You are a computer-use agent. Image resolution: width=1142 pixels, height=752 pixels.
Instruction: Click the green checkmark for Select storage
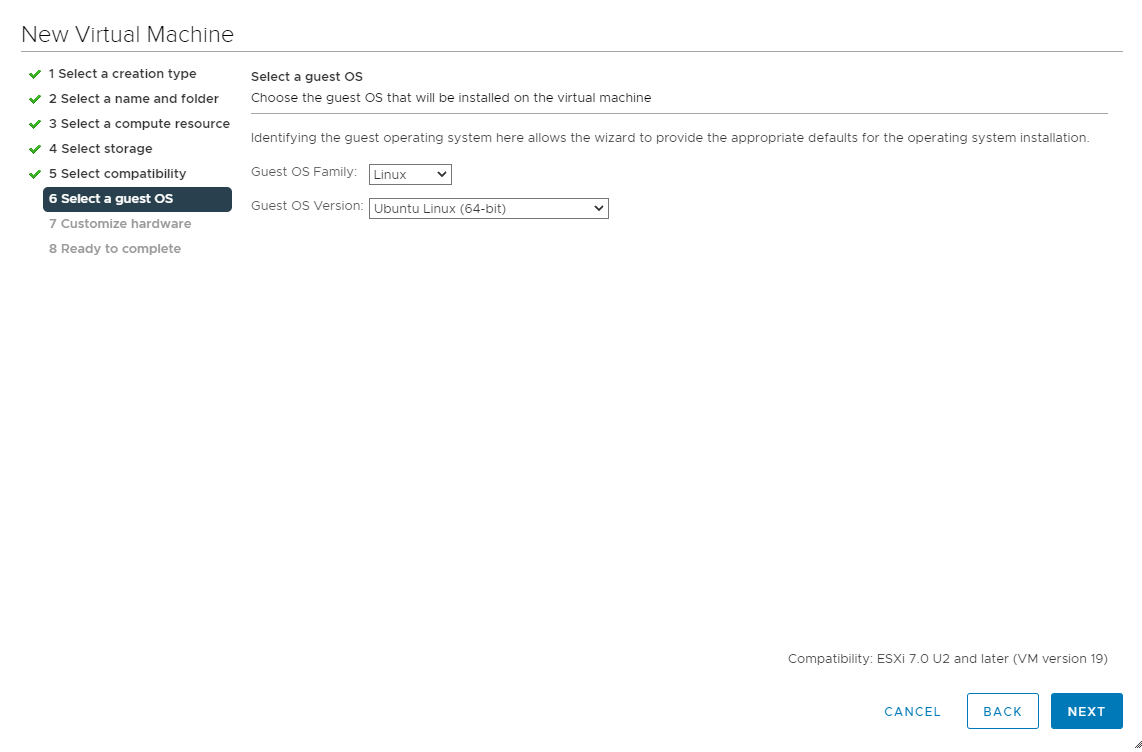point(35,149)
